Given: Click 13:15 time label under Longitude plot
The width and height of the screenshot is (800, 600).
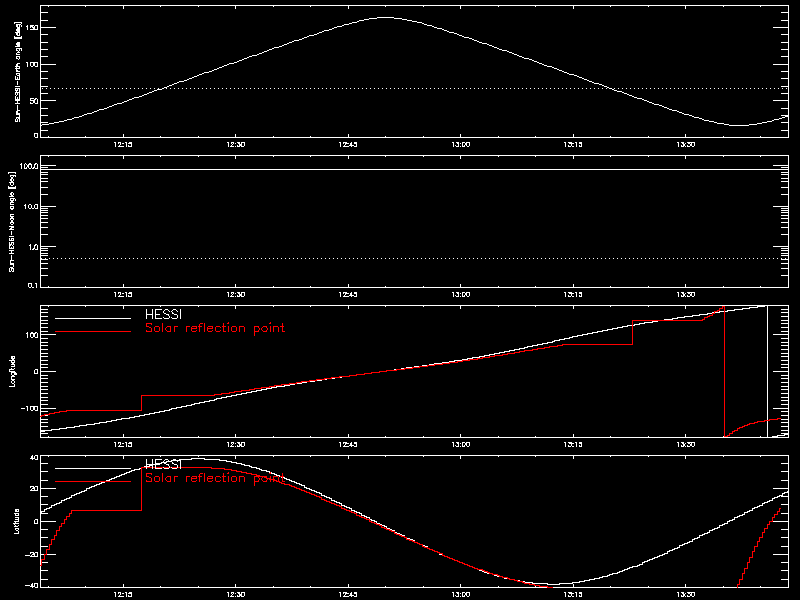Looking at the screenshot, I should (x=573, y=445).
